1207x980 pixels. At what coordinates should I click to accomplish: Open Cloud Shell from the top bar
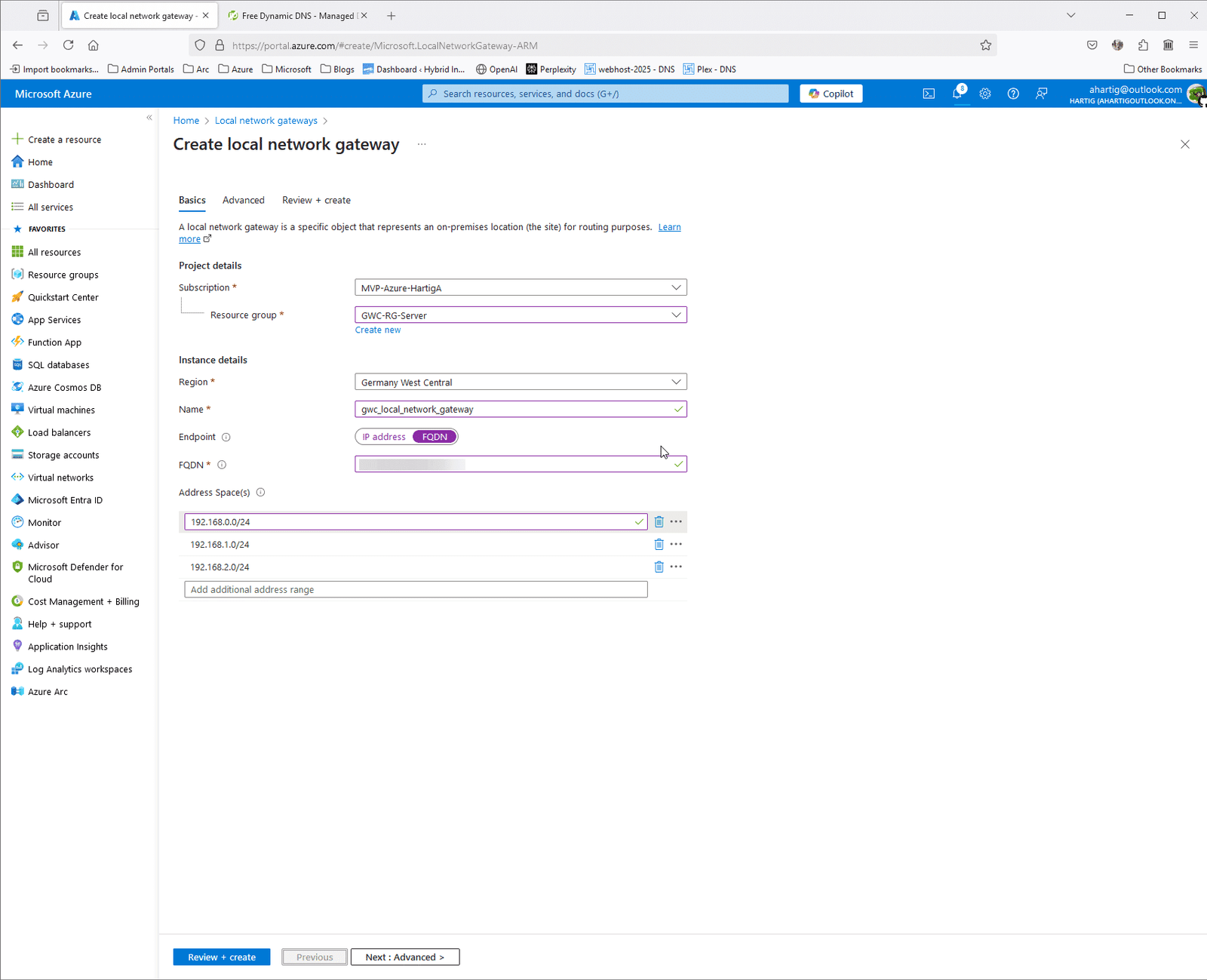928,94
